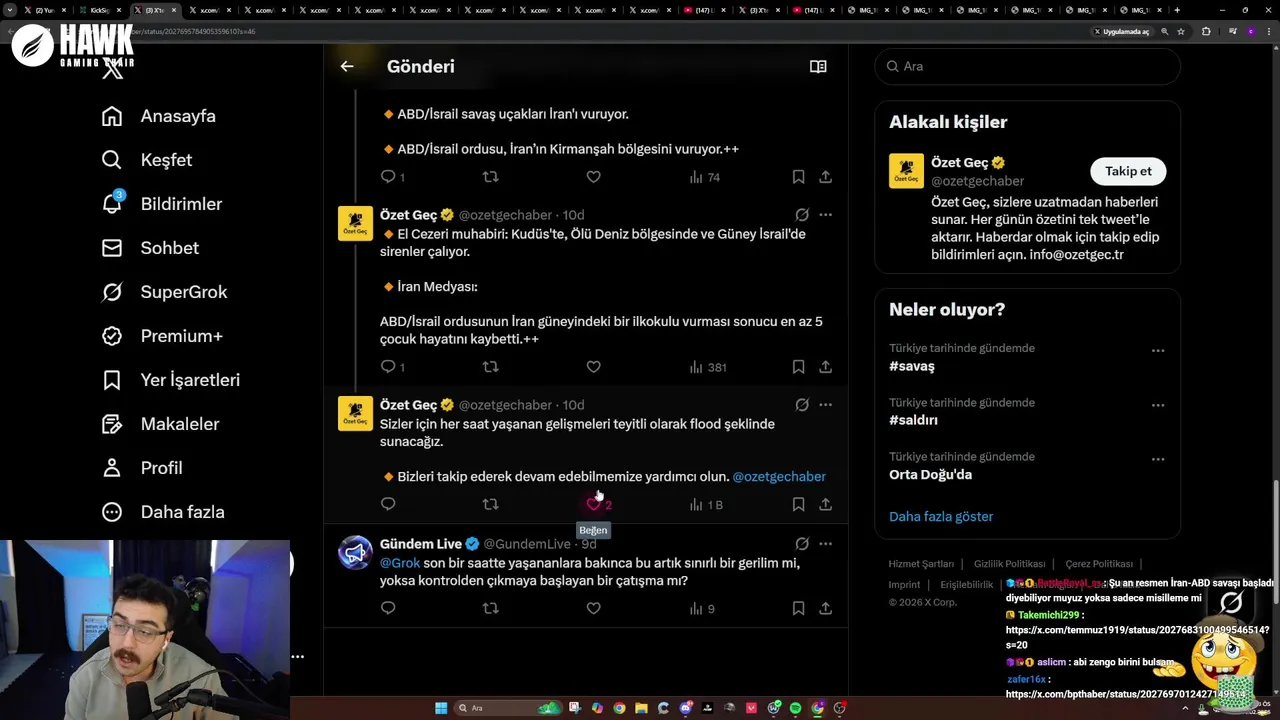
Task: Share the Kirmanşah bölgesini tweet
Action: (825, 177)
